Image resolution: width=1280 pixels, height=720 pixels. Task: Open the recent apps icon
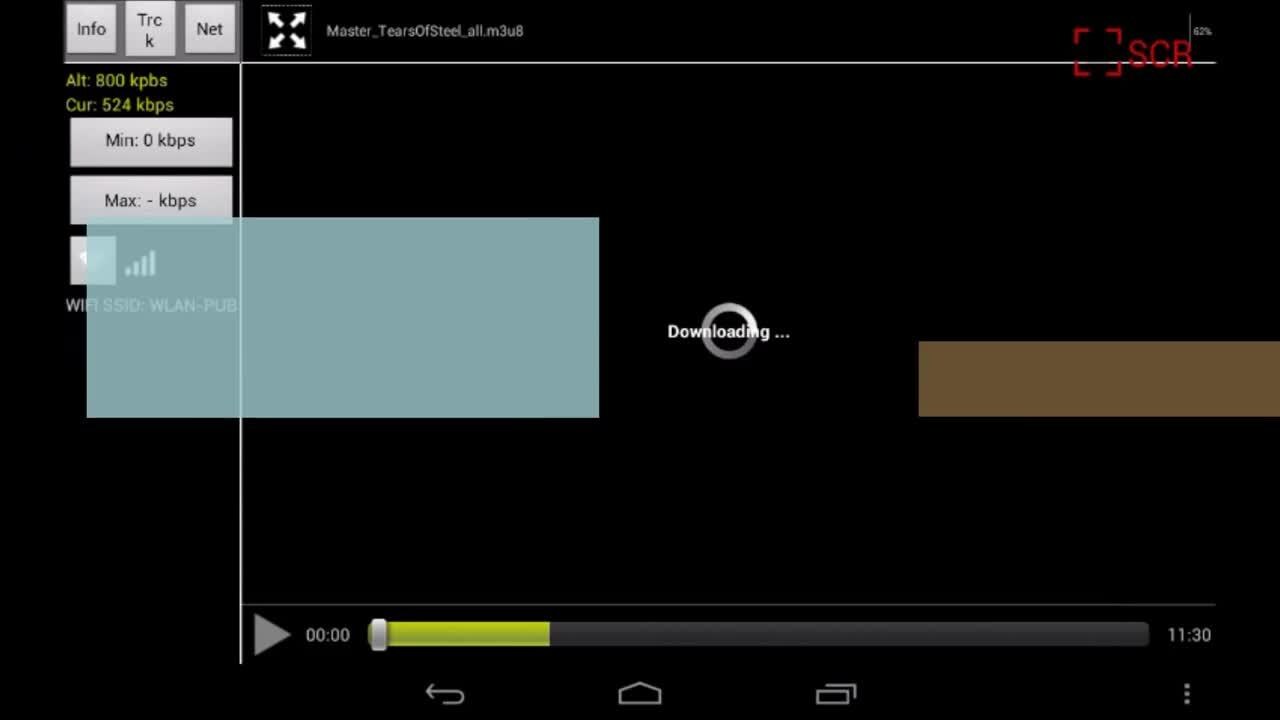click(836, 693)
